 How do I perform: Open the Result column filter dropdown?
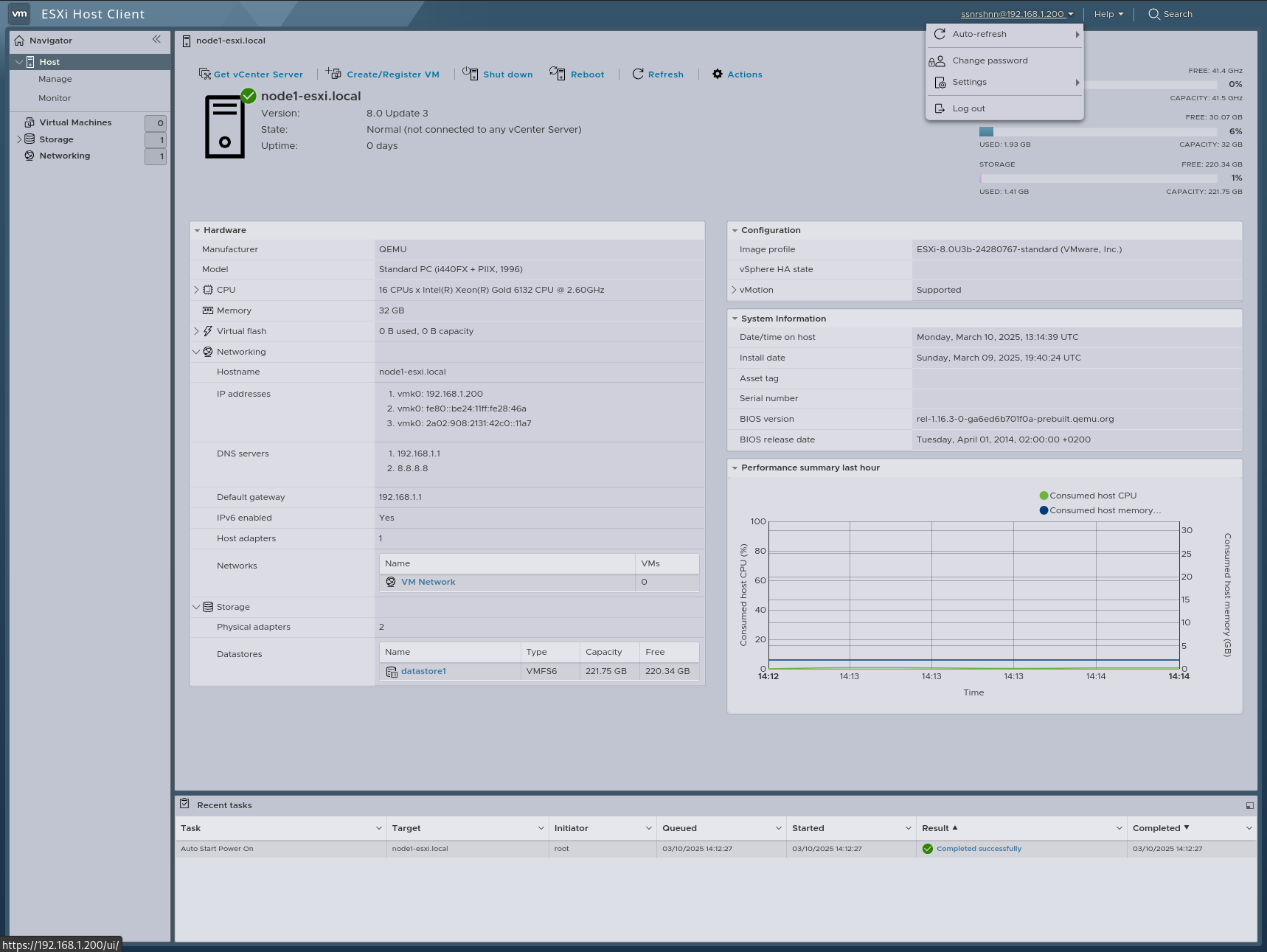(1120, 828)
